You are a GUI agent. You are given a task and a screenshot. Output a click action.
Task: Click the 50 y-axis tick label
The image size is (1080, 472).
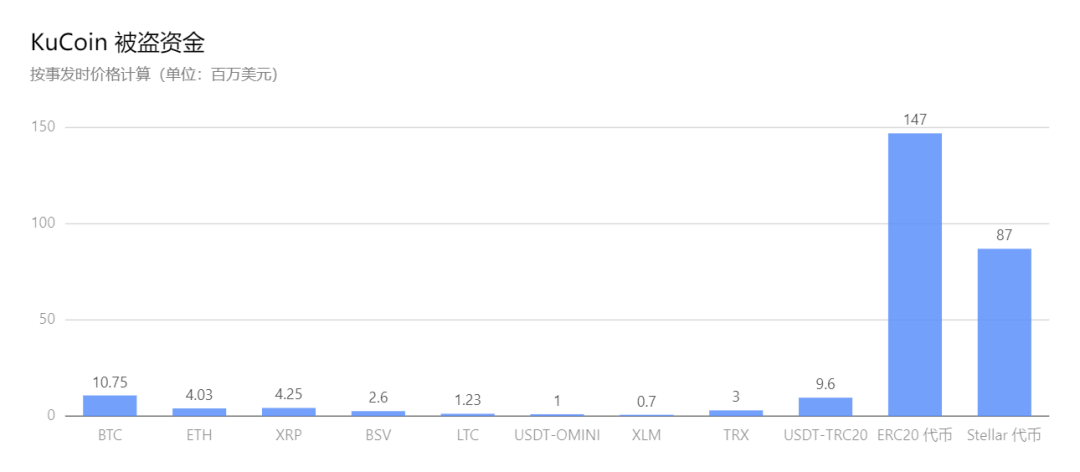click(x=47, y=320)
